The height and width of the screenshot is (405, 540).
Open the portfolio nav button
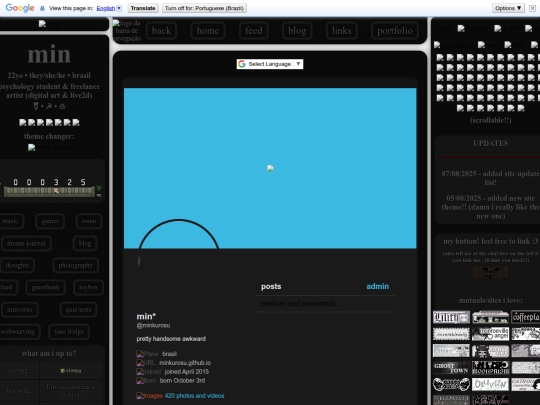pyautogui.click(x=395, y=31)
